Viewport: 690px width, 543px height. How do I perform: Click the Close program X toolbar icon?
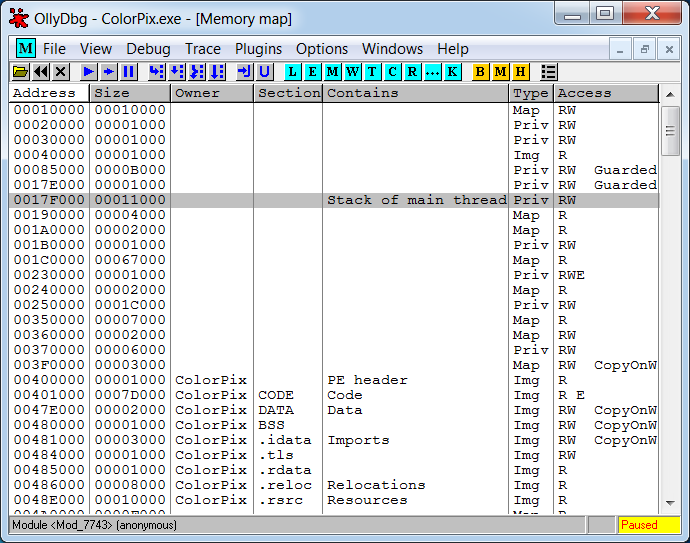coord(61,72)
